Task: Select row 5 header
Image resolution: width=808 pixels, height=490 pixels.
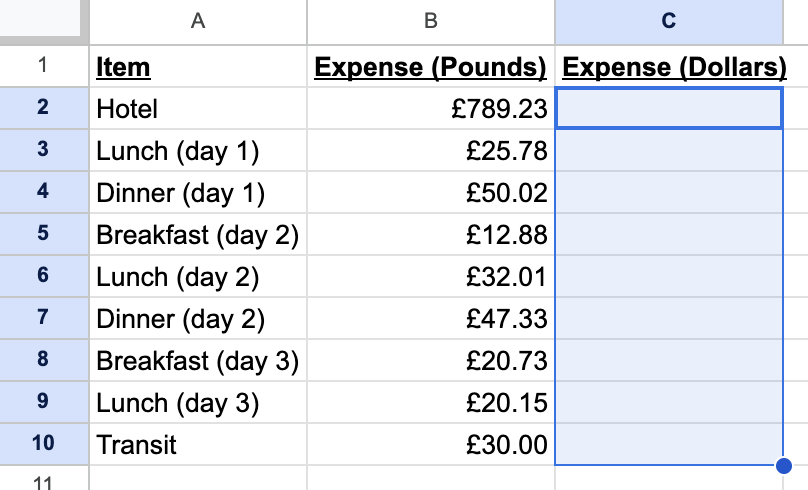Action: [x=43, y=234]
